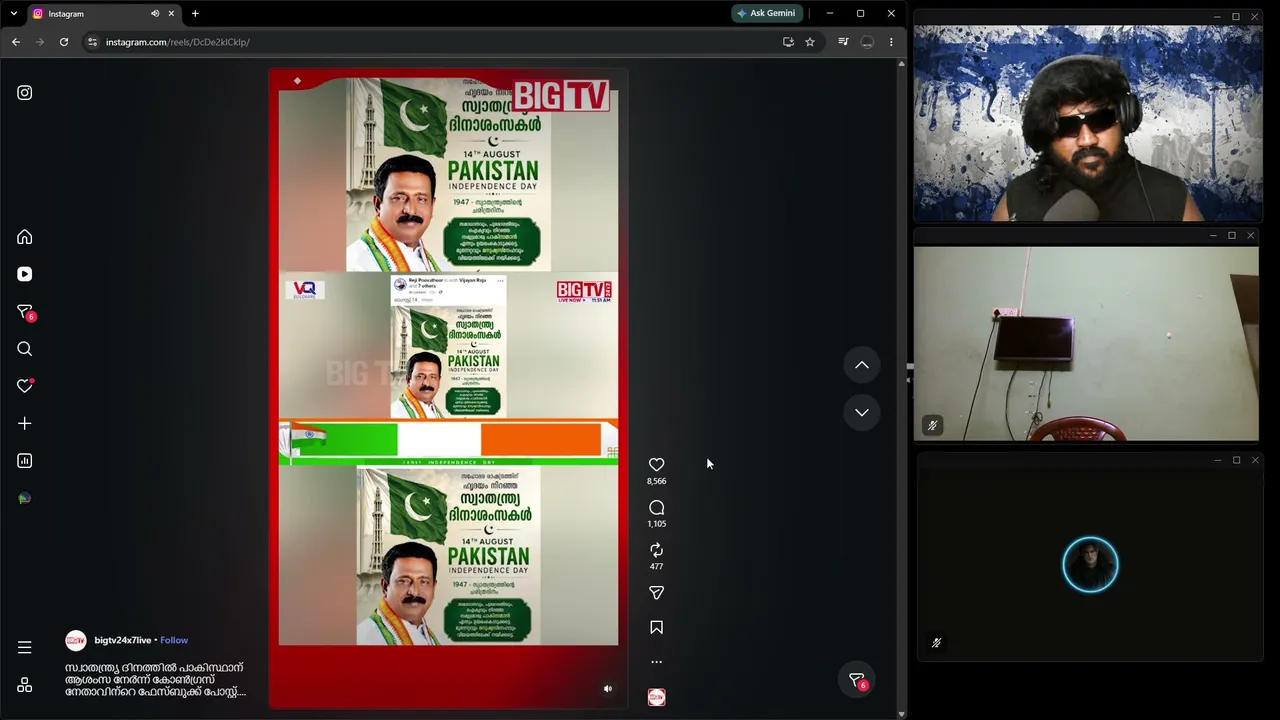Open Reels from the Instagram sidebar

coord(25,274)
